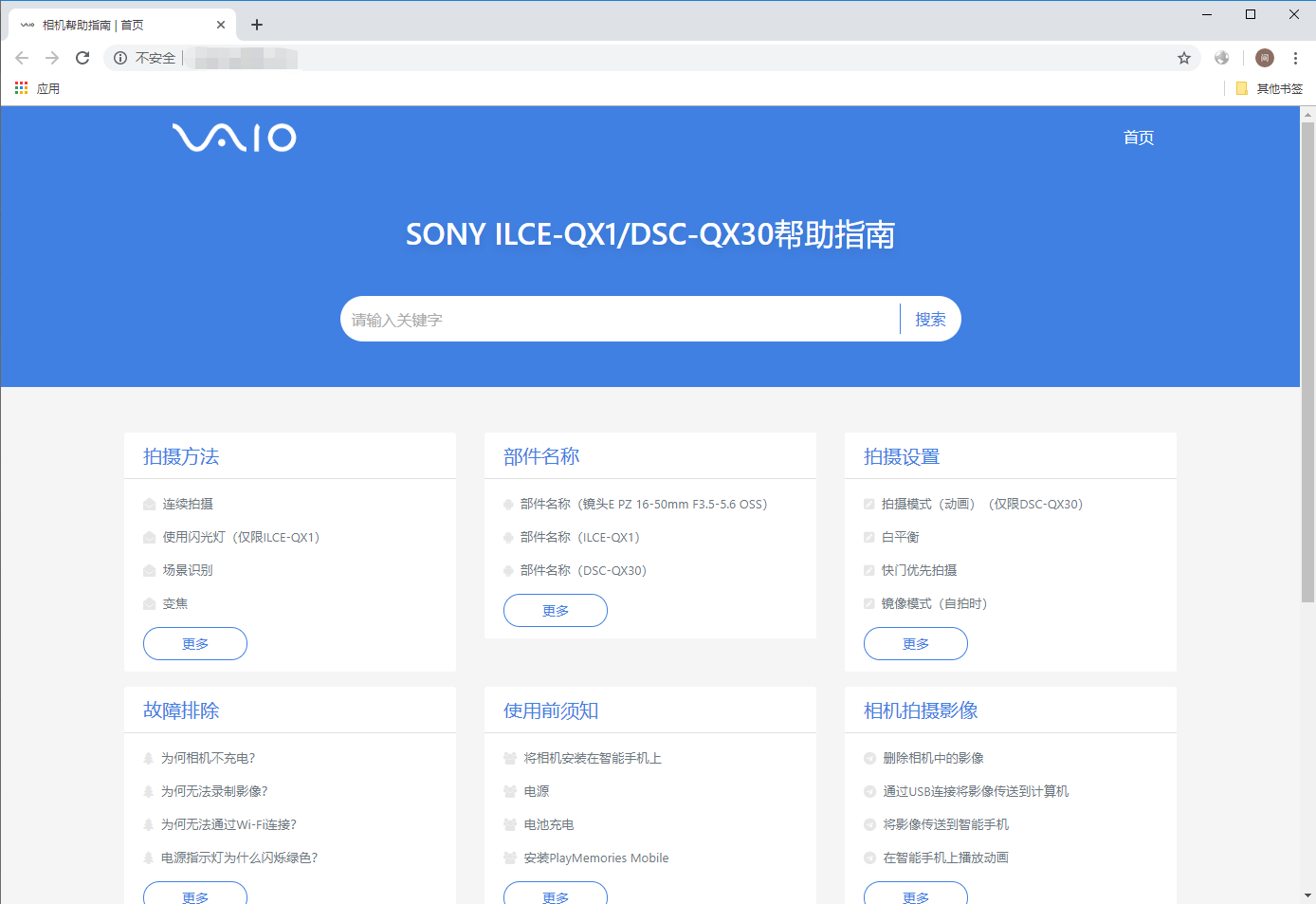1316x904 pixels.
Task: Click the icon beside 电池充电
Action: click(x=510, y=825)
